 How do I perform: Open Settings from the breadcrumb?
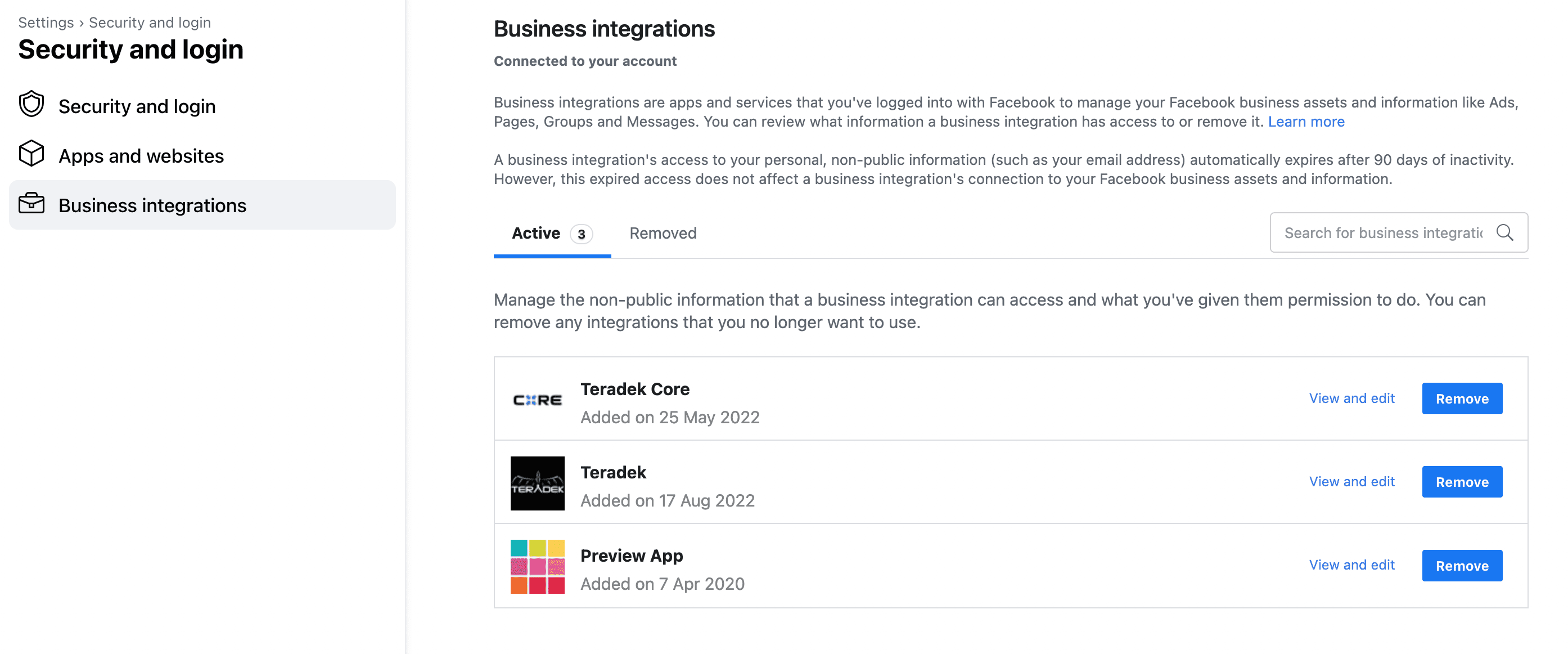(x=46, y=22)
